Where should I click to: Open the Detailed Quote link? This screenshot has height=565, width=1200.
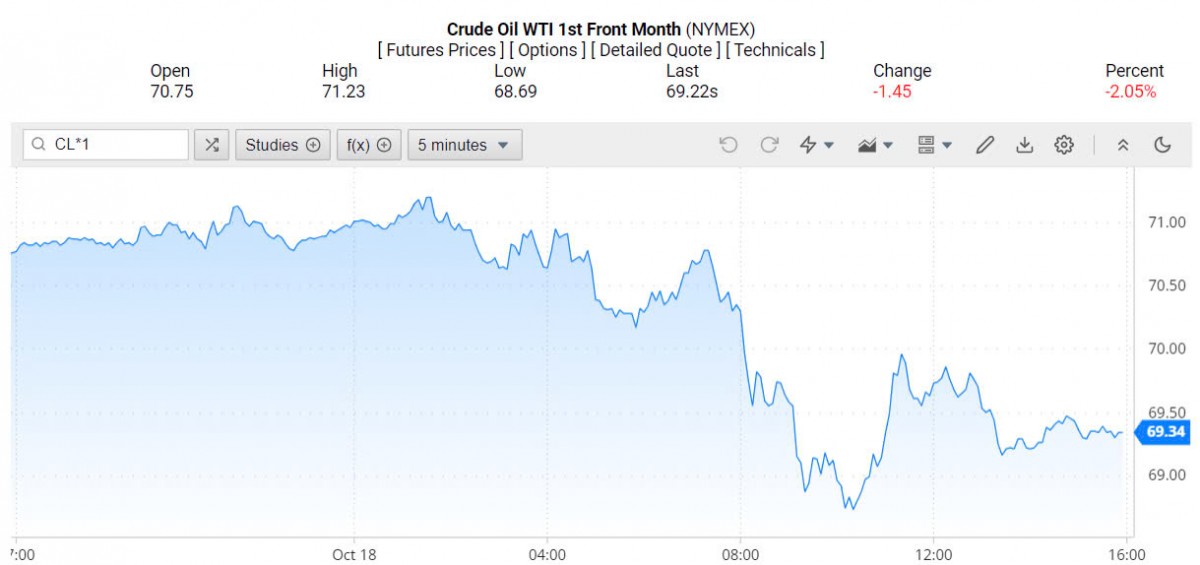coord(656,49)
